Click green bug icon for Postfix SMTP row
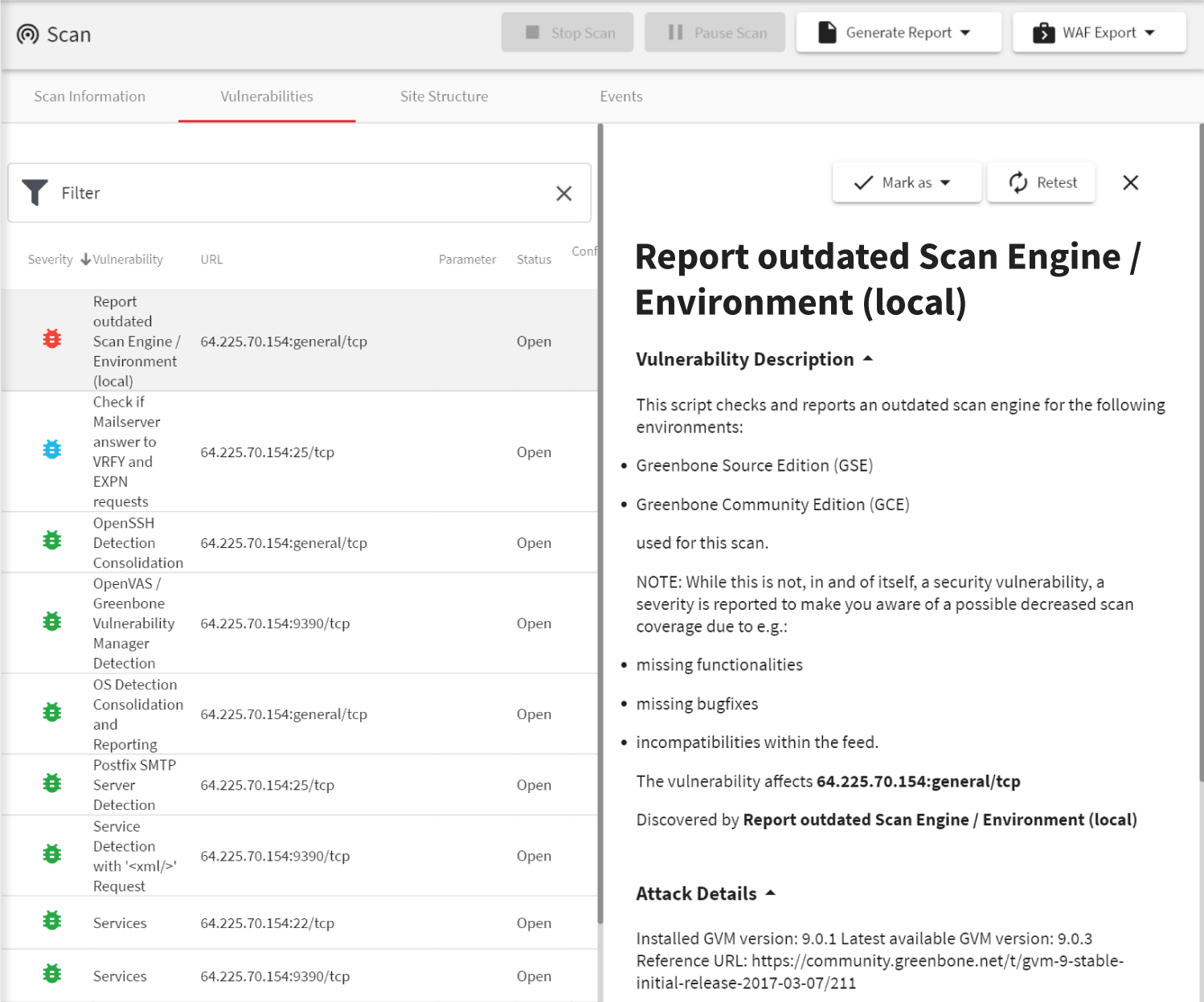1204x1002 pixels. (x=52, y=783)
